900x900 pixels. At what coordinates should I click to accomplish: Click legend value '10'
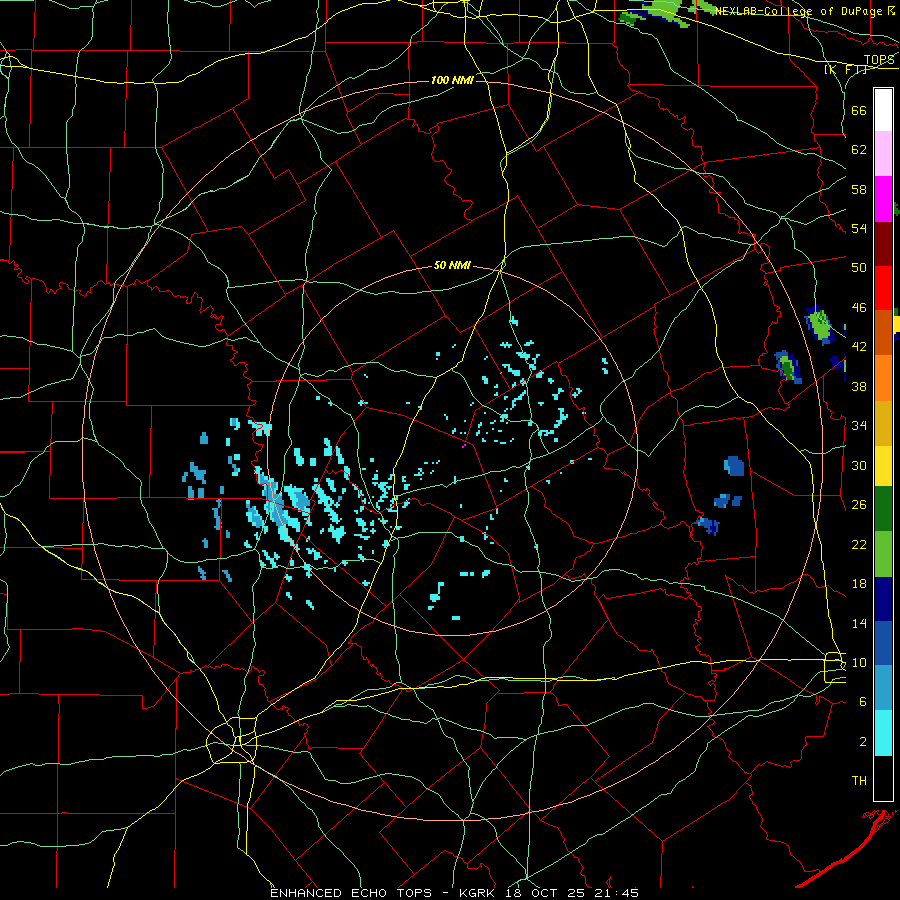click(859, 662)
